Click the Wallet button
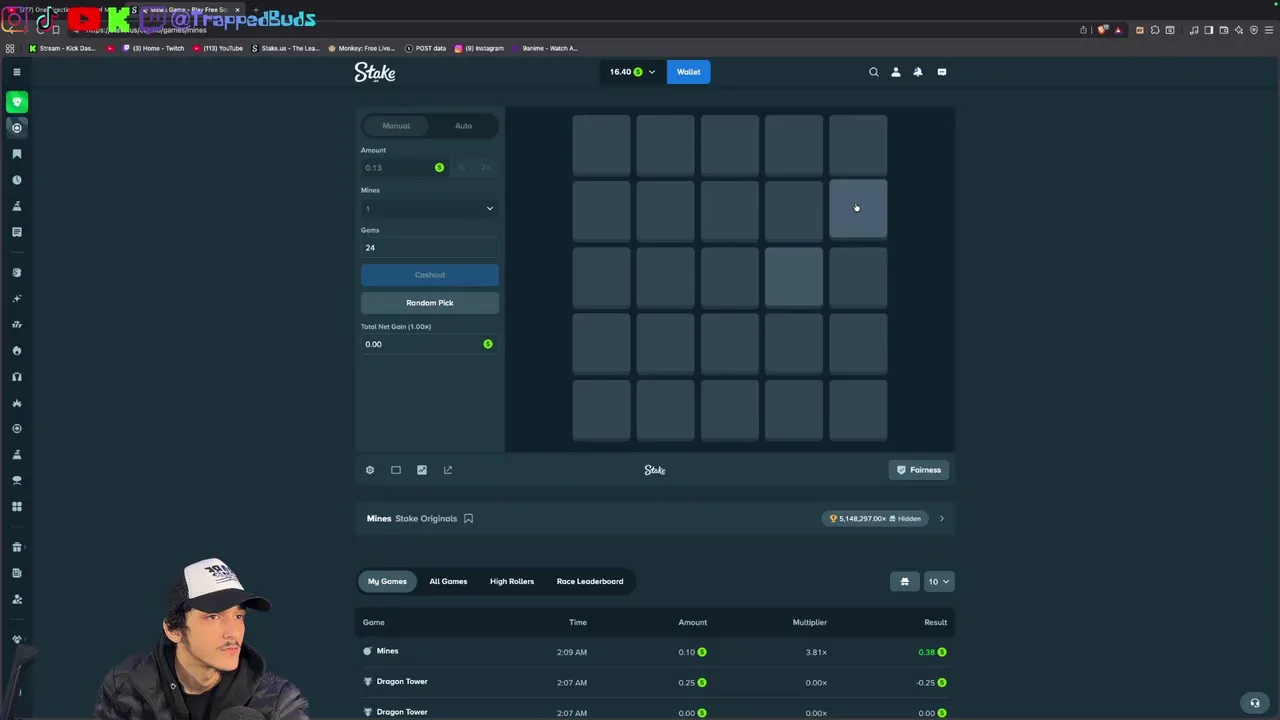Image resolution: width=1280 pixels, height=720 pixels. [689, 72]
